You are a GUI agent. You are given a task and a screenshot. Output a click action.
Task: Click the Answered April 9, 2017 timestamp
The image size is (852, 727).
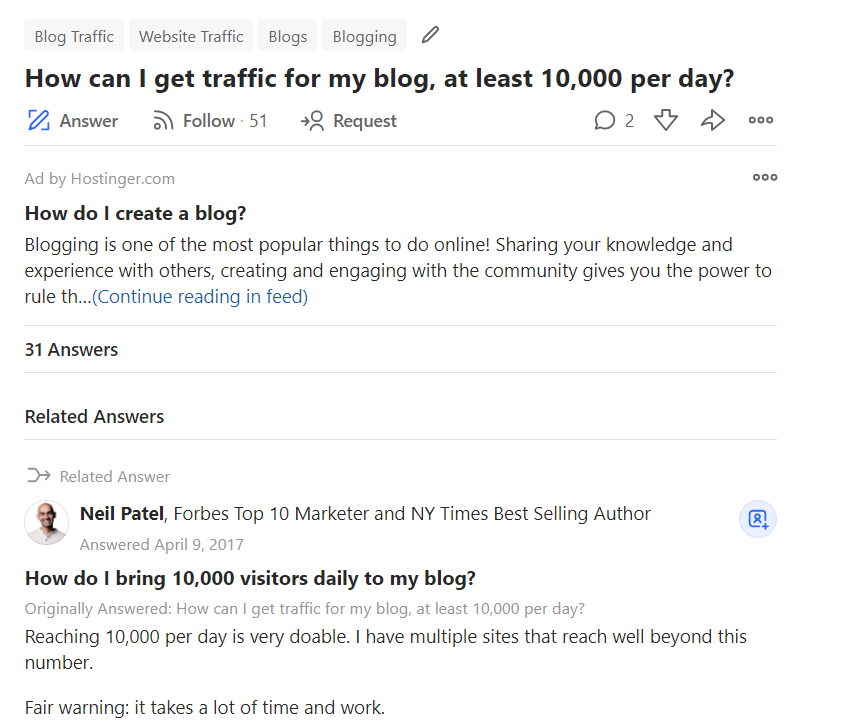tap(161, 545)
